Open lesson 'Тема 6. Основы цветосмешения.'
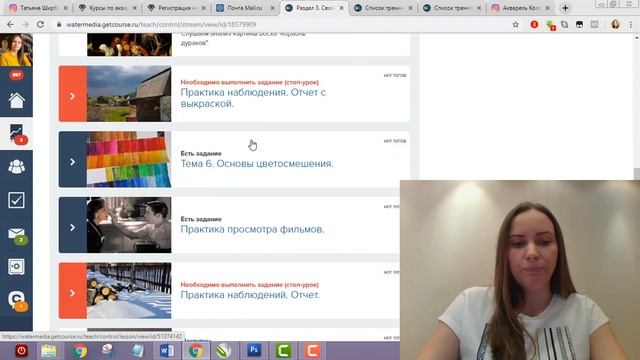 click(x=257, y=163)
